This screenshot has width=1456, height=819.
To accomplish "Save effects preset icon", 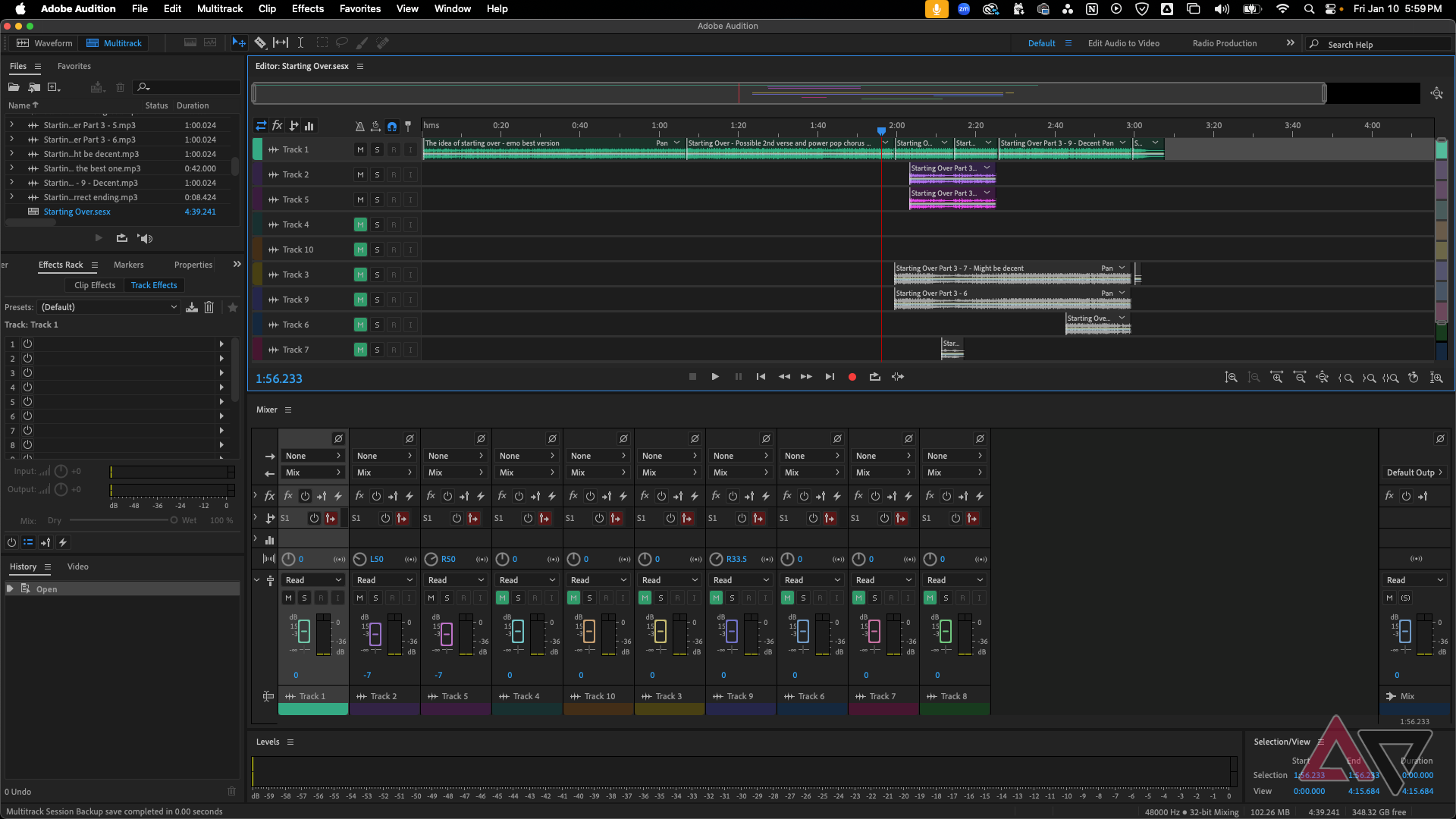I will pos(192,307).
